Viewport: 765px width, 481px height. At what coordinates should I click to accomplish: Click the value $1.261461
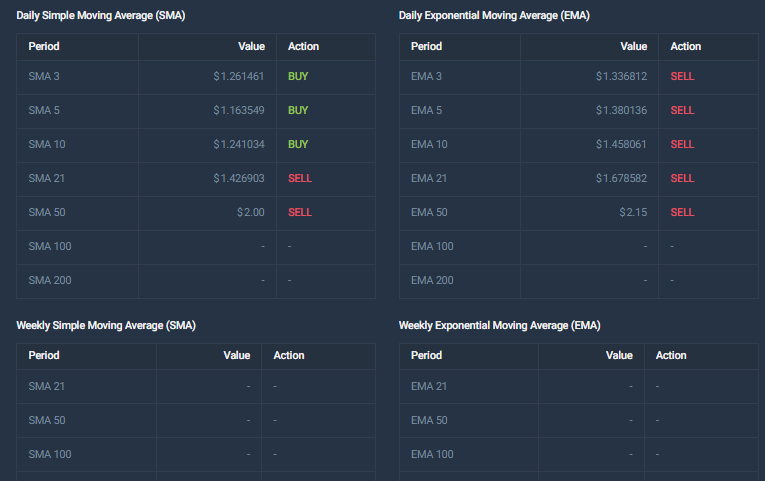239,76
